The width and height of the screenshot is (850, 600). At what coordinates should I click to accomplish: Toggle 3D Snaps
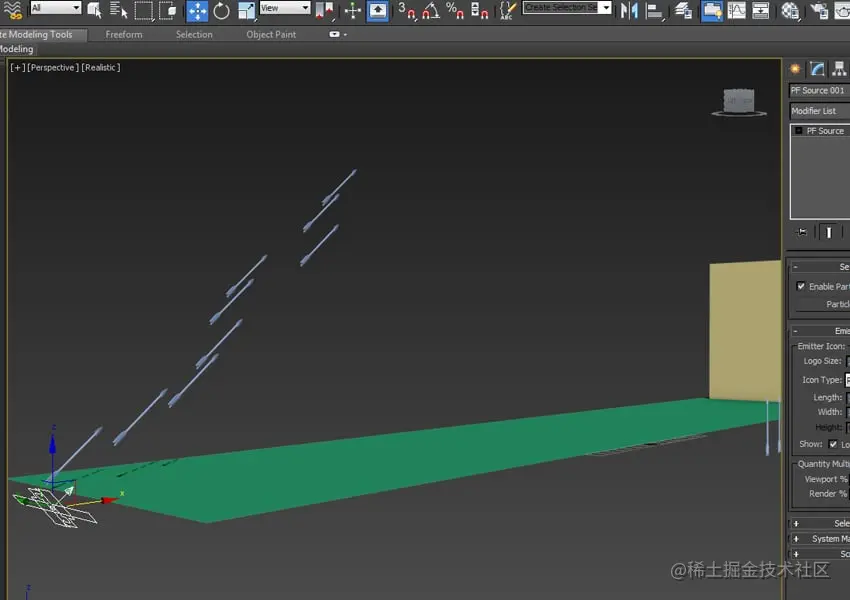coord(407,10)
